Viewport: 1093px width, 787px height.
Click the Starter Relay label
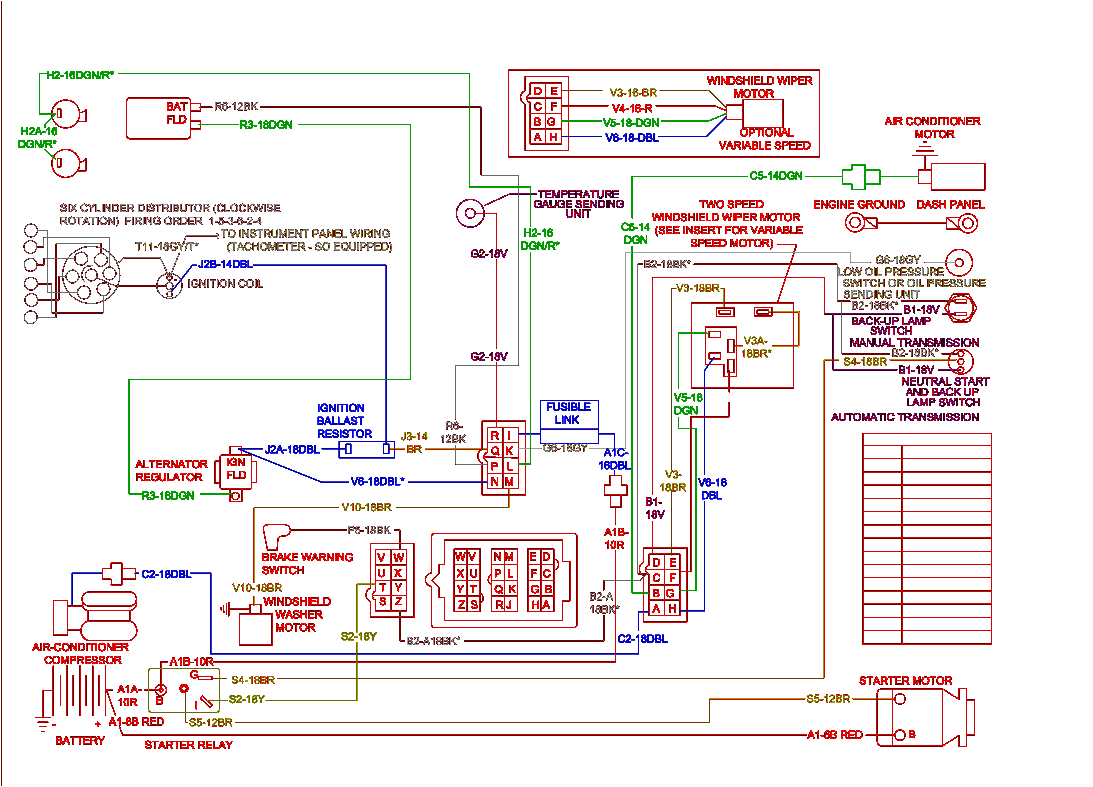coord(188,745)
